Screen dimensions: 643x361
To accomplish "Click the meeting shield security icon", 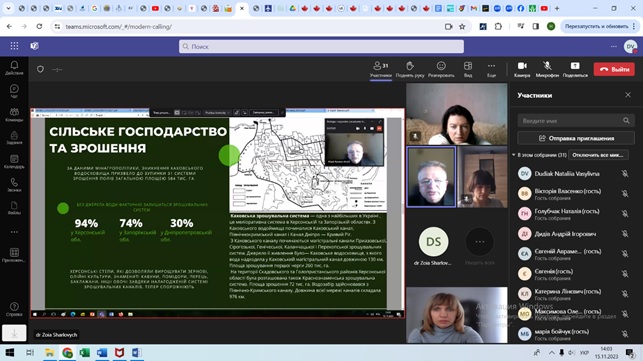I will pos(40,69).
